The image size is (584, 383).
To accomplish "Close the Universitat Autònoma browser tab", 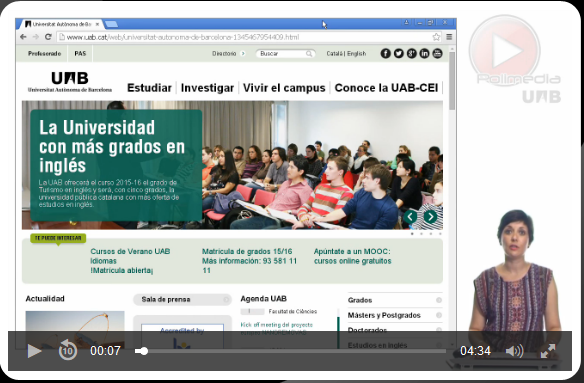I will (x=97, y=24).
